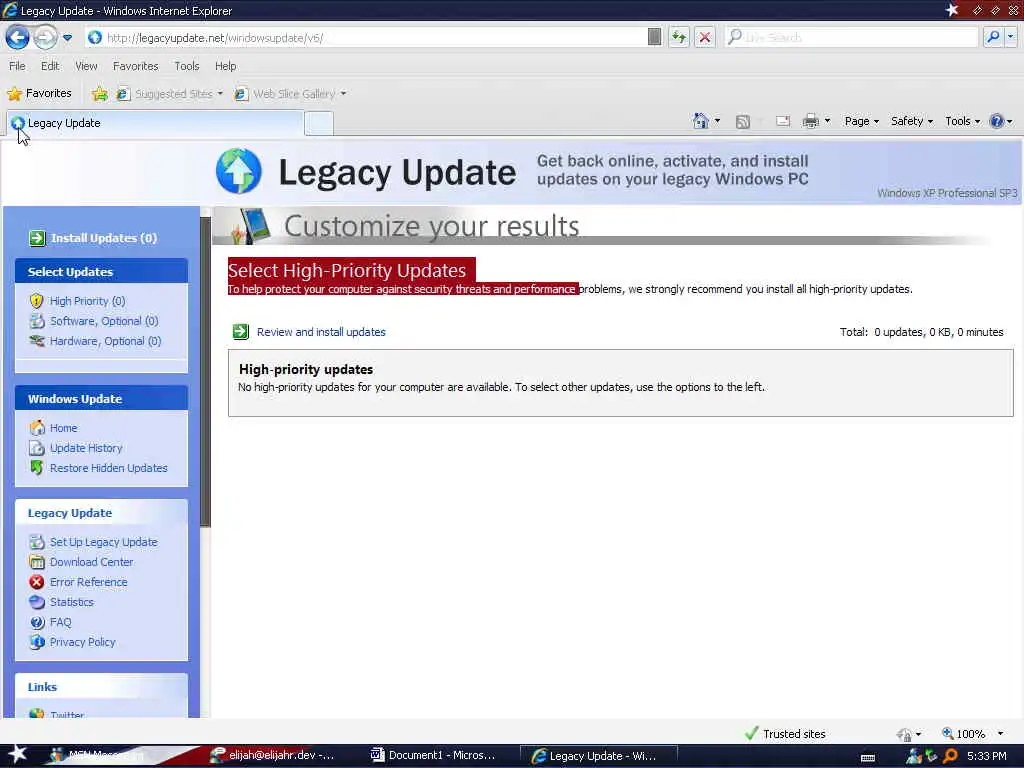Click the Read Mail icon
The width and height of the screenshot is (1024, 768).
pyautogui.click(x=783, y=121)
